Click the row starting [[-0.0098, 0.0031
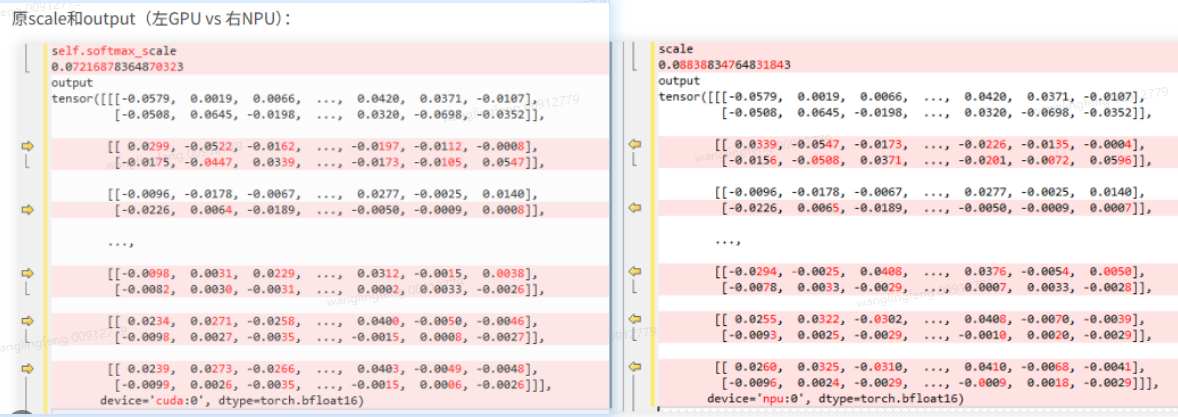Image resolution: width=1178 pixels, height=417 pixels. (x=322, y=273)
